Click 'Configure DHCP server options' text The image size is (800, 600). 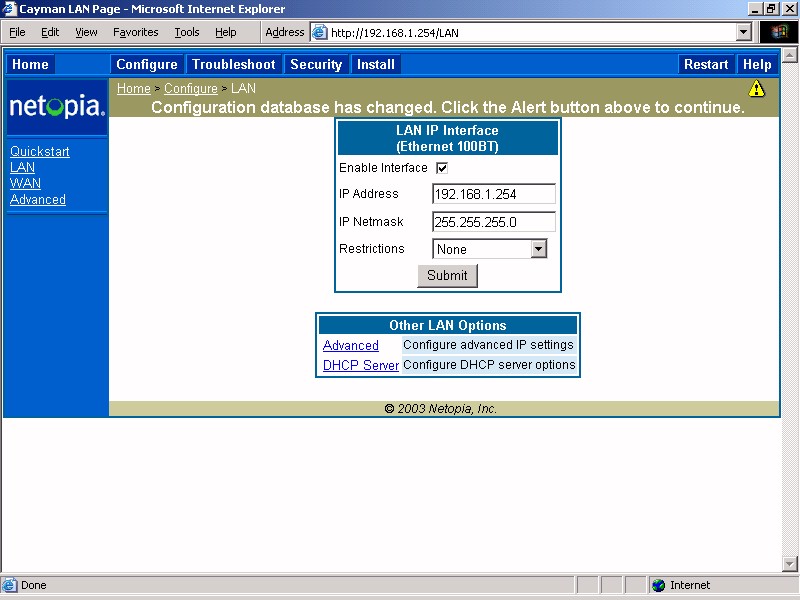coord(489,365)
